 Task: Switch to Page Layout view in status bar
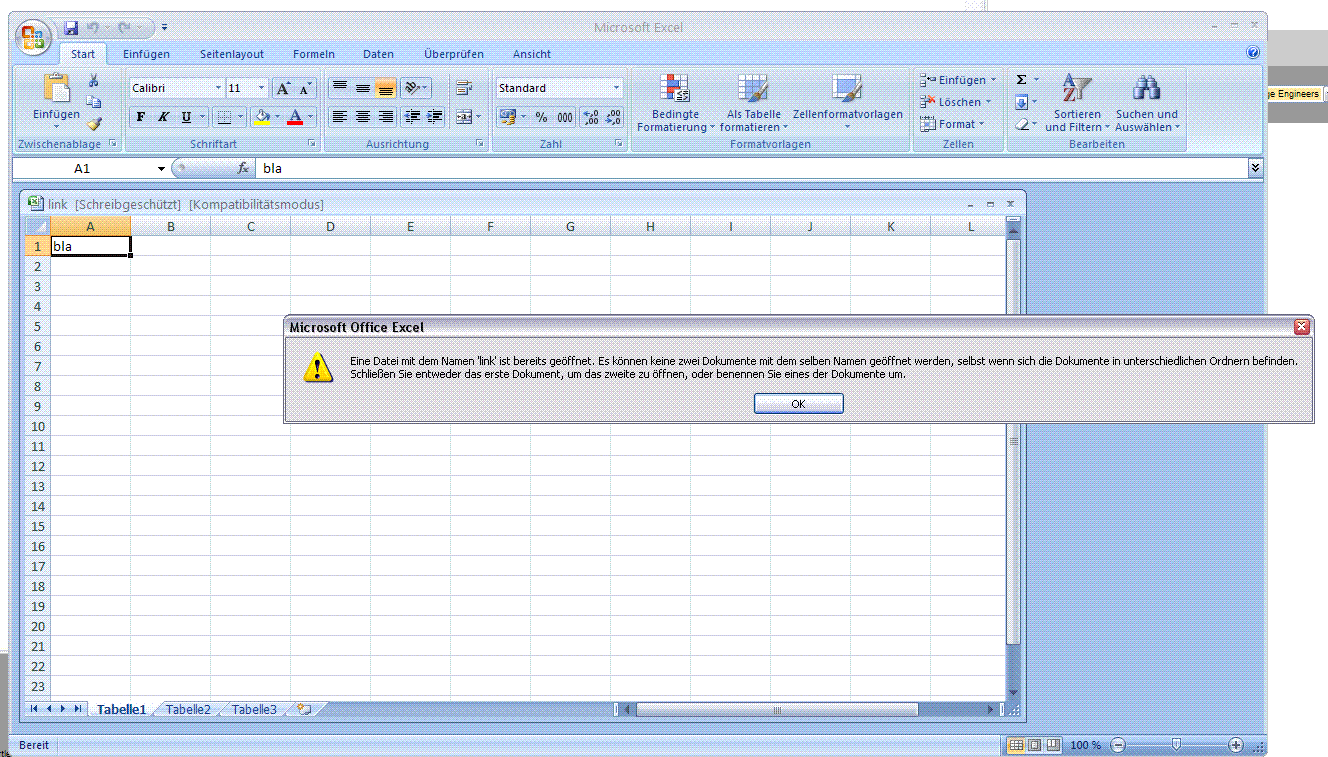[x=1034, y=745]
